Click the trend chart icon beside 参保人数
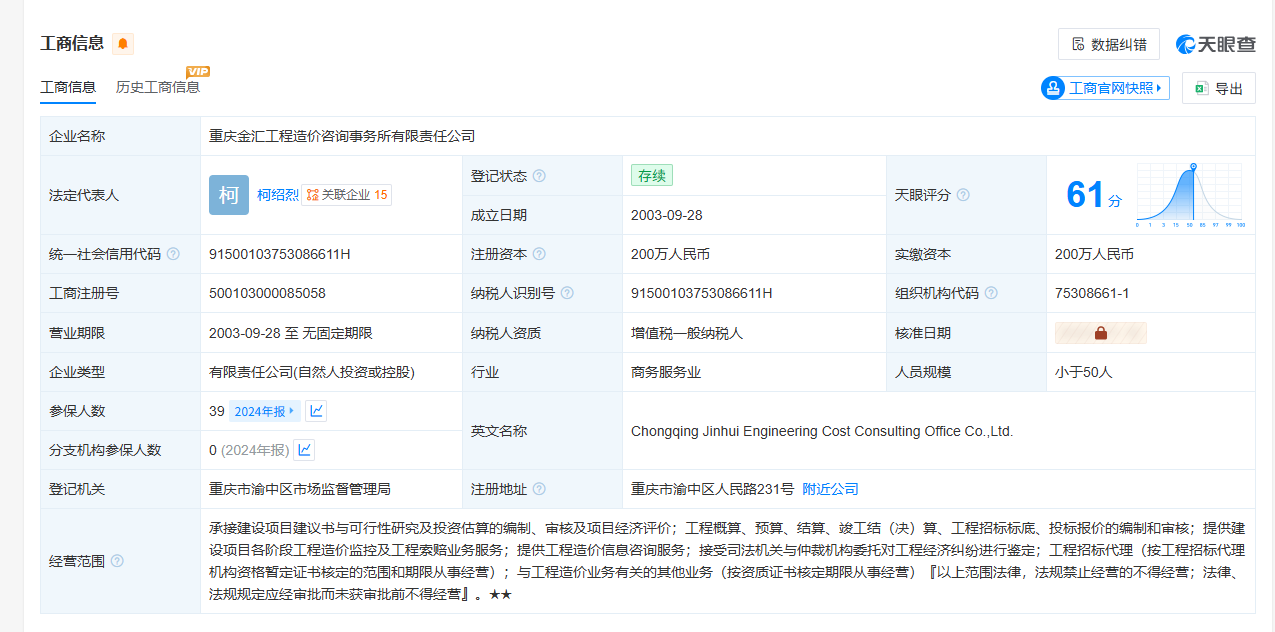1275x632 pixels. click(x=316, y=411)
